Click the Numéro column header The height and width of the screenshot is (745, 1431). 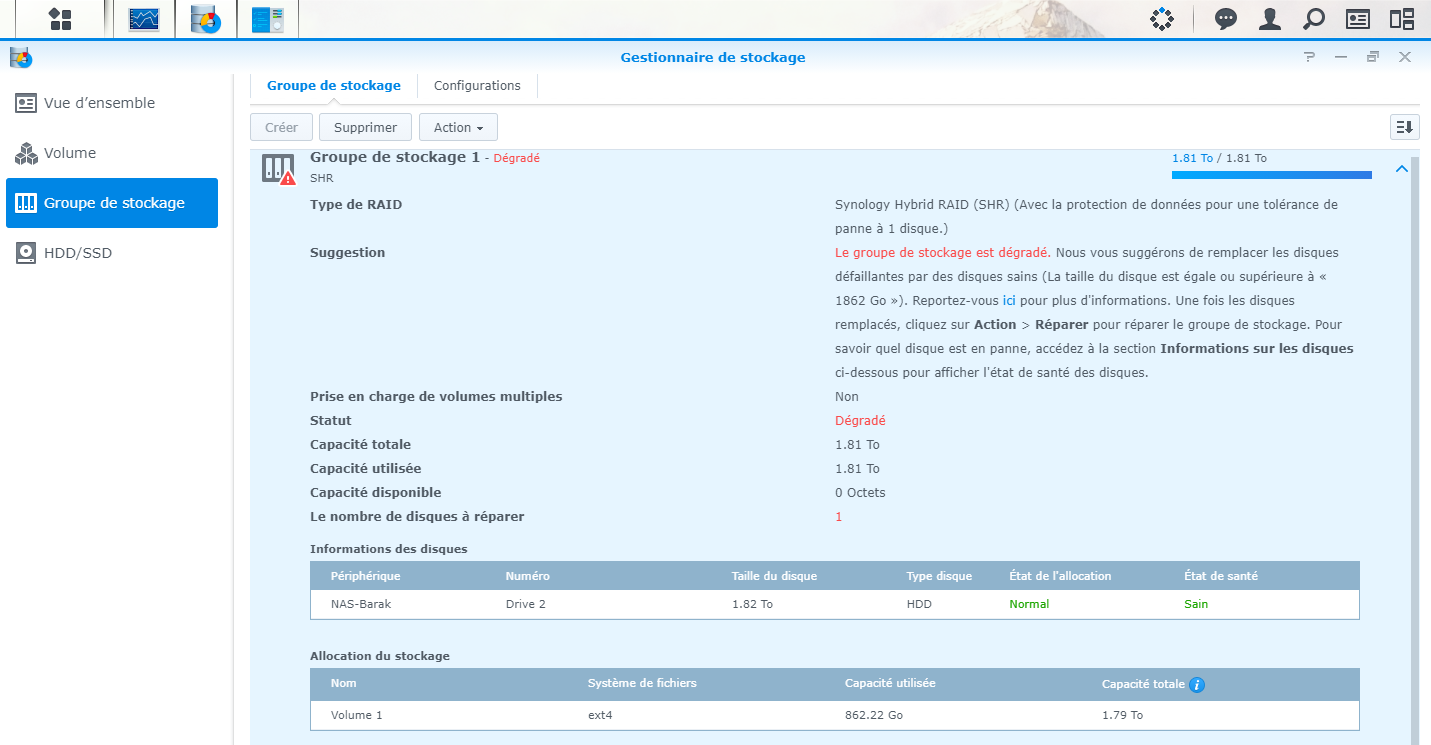[528, 576]
